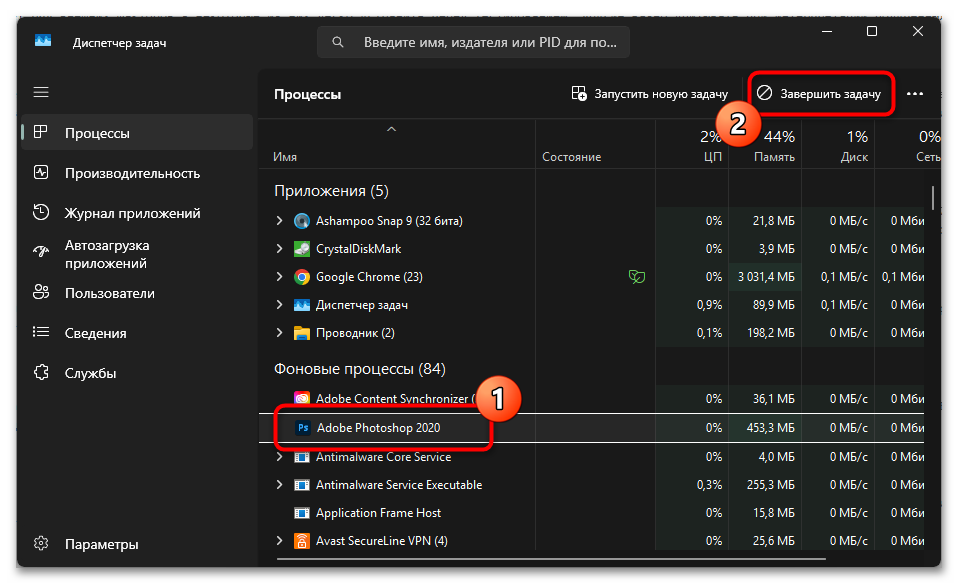Click the vertical scrollbar of process list

coord(933,197)
